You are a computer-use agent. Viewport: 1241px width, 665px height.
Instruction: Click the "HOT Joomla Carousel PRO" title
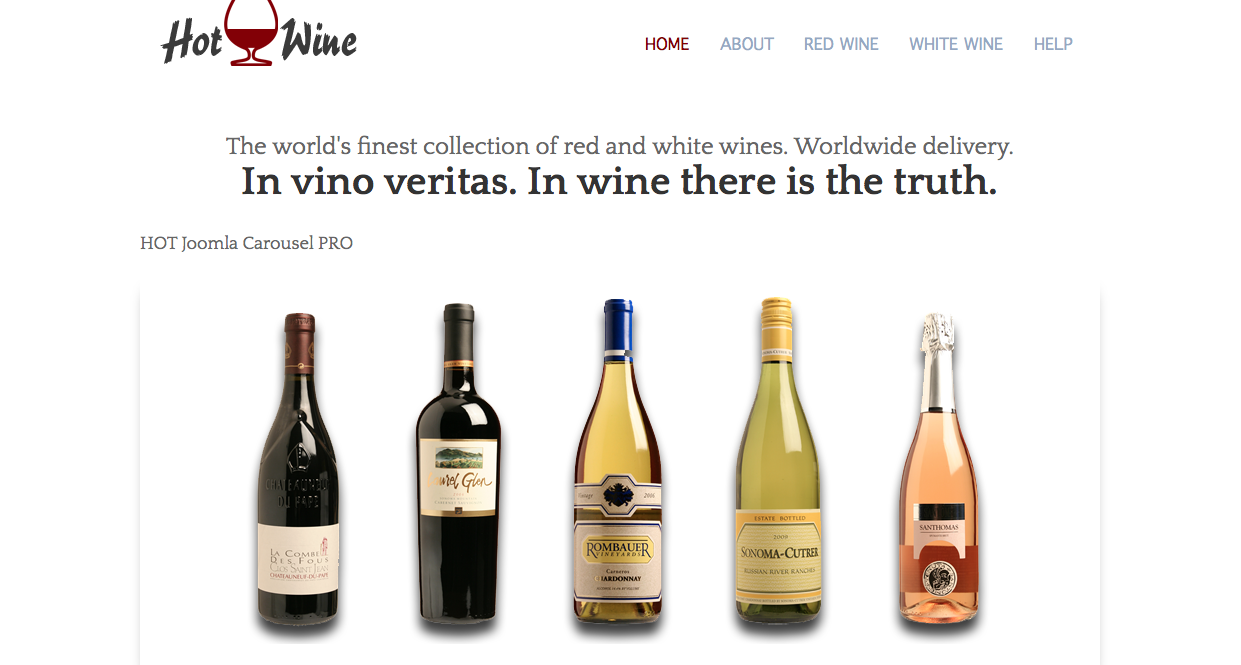click(246, 243)
